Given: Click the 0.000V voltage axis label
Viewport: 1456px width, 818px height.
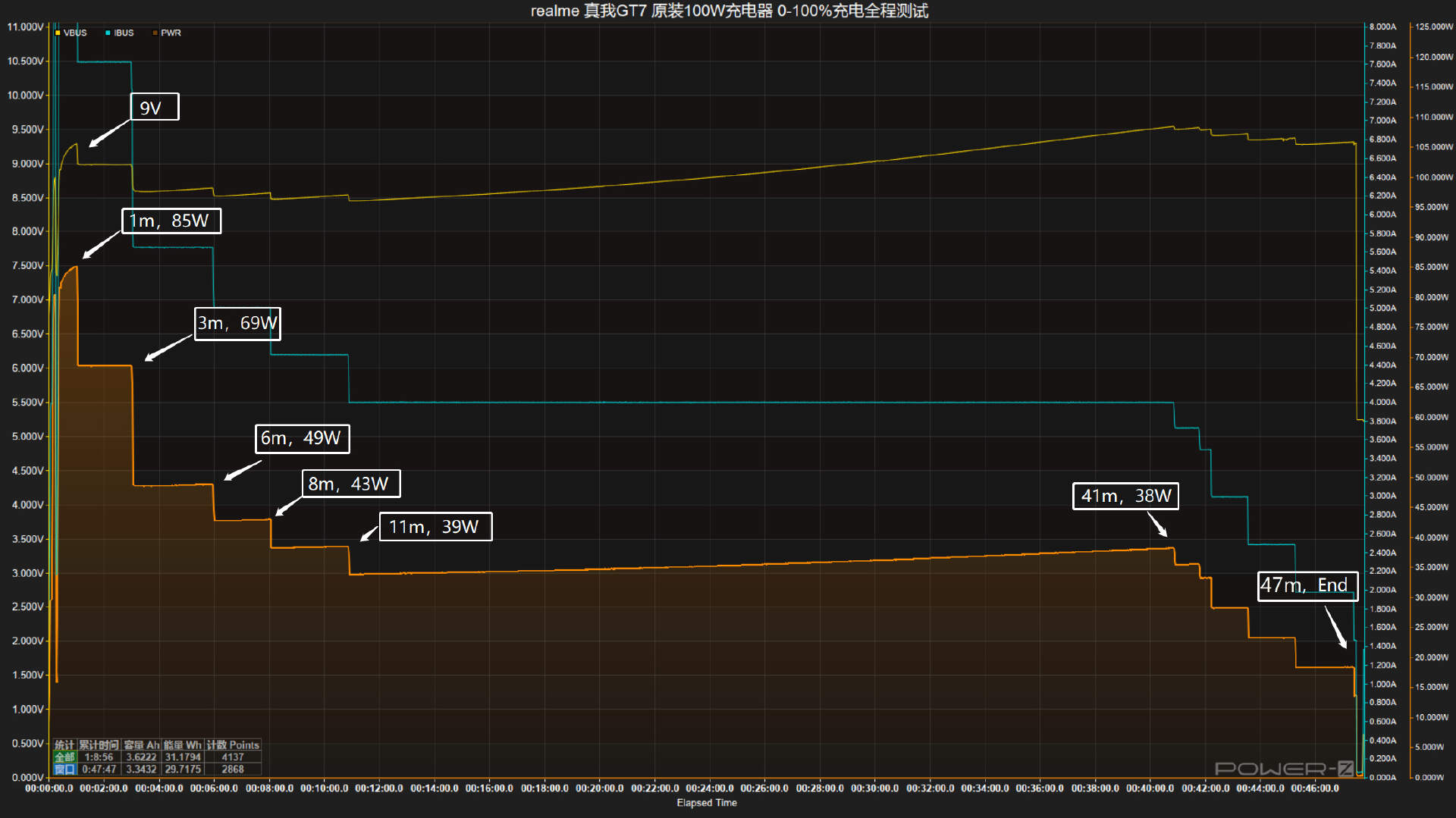Looking at the screenshot, I should coord(28,777).
